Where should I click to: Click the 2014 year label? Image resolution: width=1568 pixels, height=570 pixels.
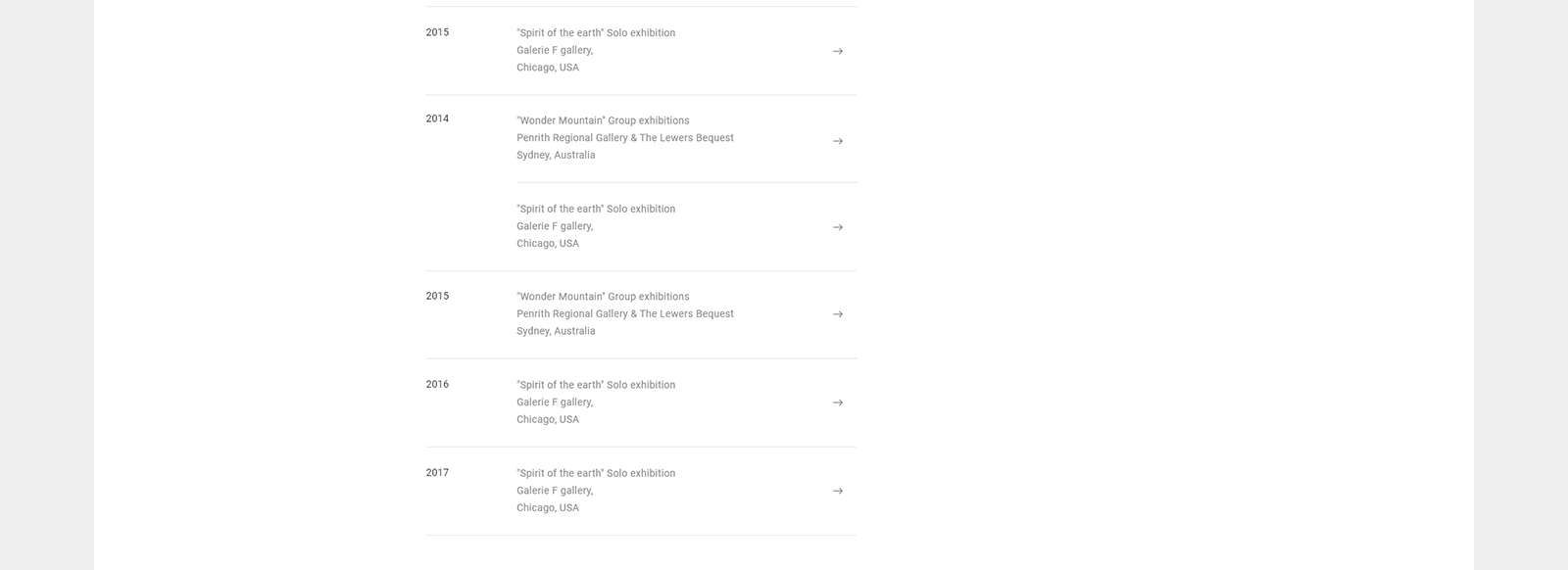tap(437, 119)
